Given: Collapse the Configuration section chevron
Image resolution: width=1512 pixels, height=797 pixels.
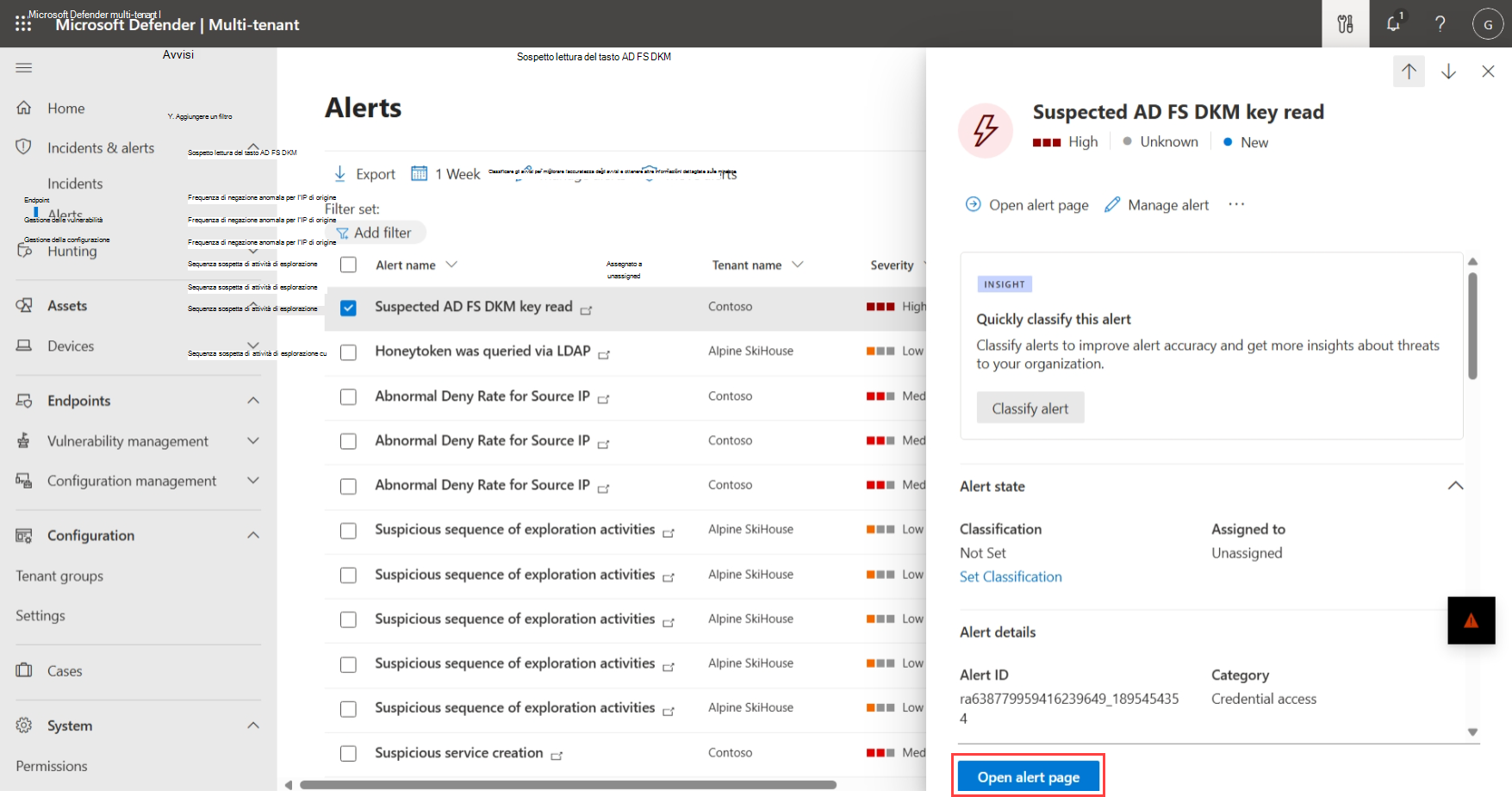Looking at the screenshot, I should point(253,535).
